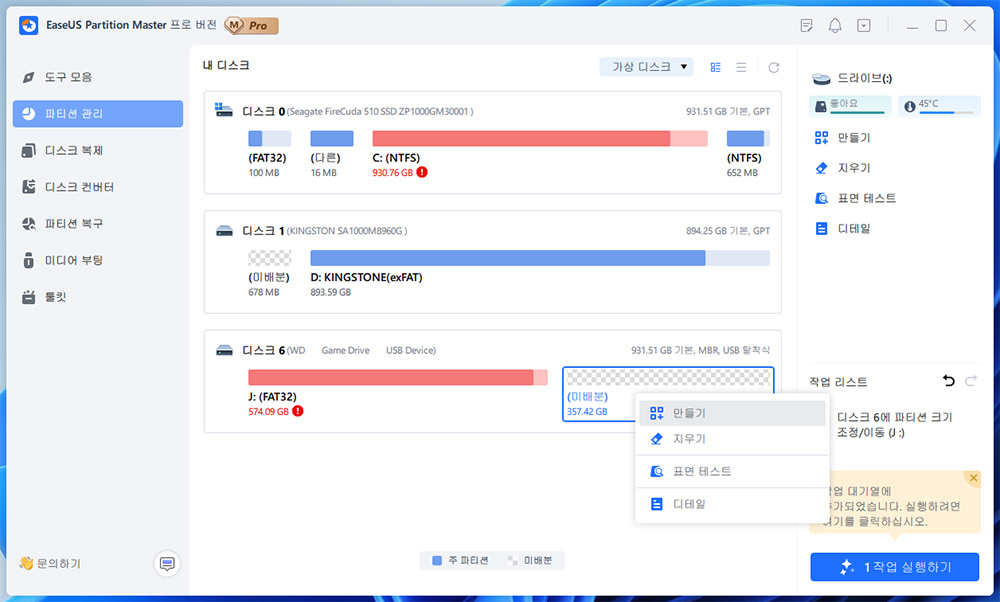
Task: Click 지우기 in the right panel
Action: pos(842,168)
